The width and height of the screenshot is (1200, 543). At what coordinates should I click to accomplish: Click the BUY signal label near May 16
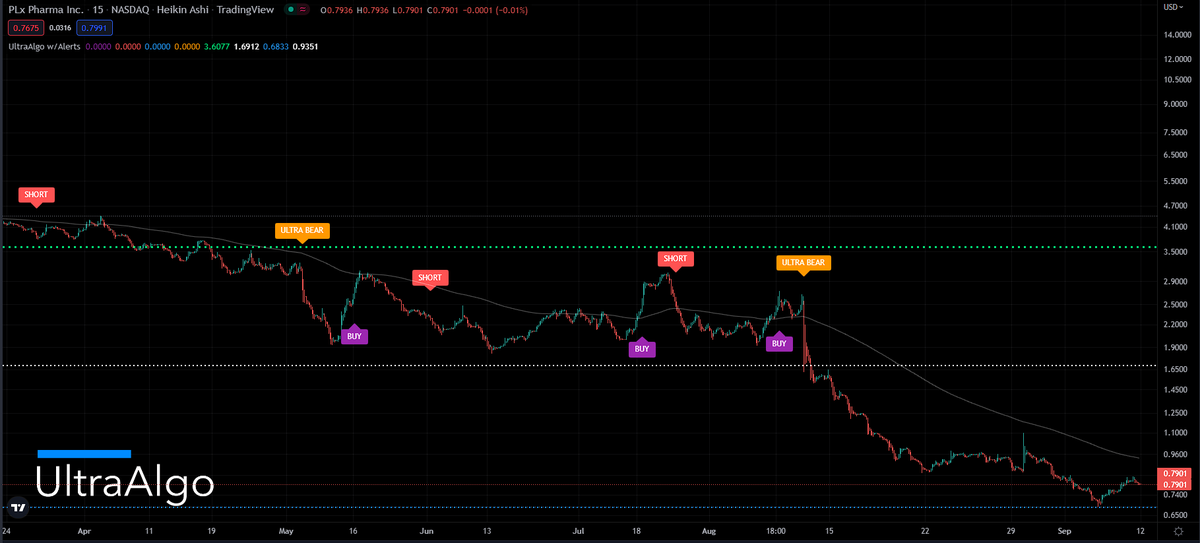point(354,336)
